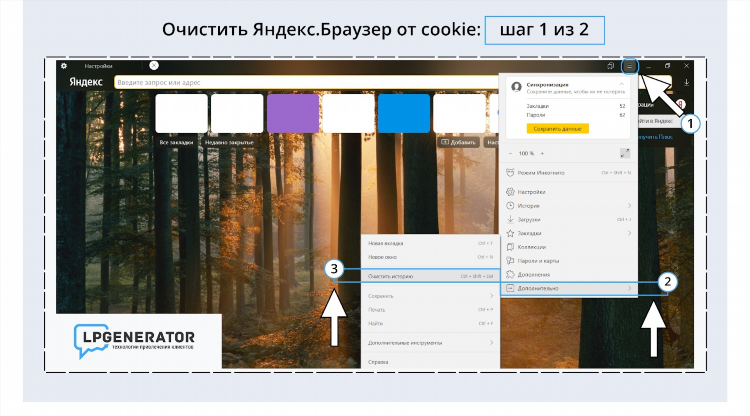Choose Новое окно in the submenu
The width and height of the screenshot is (750, 416).
(x=430, y=257)
